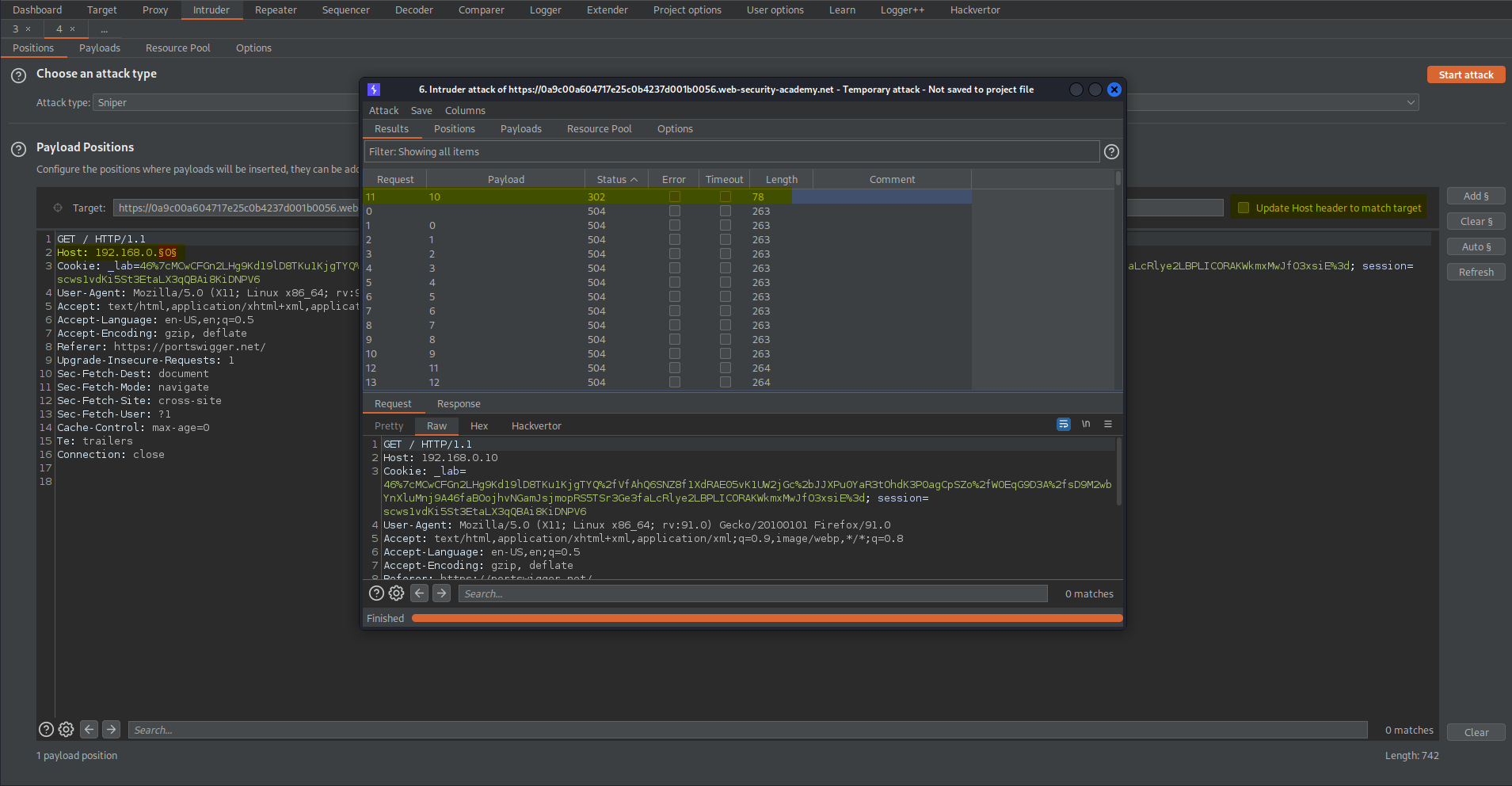The height and width of the screenshot is (786, 1512).
Task: Select result row with payload 11
Action: pos(667,368)
